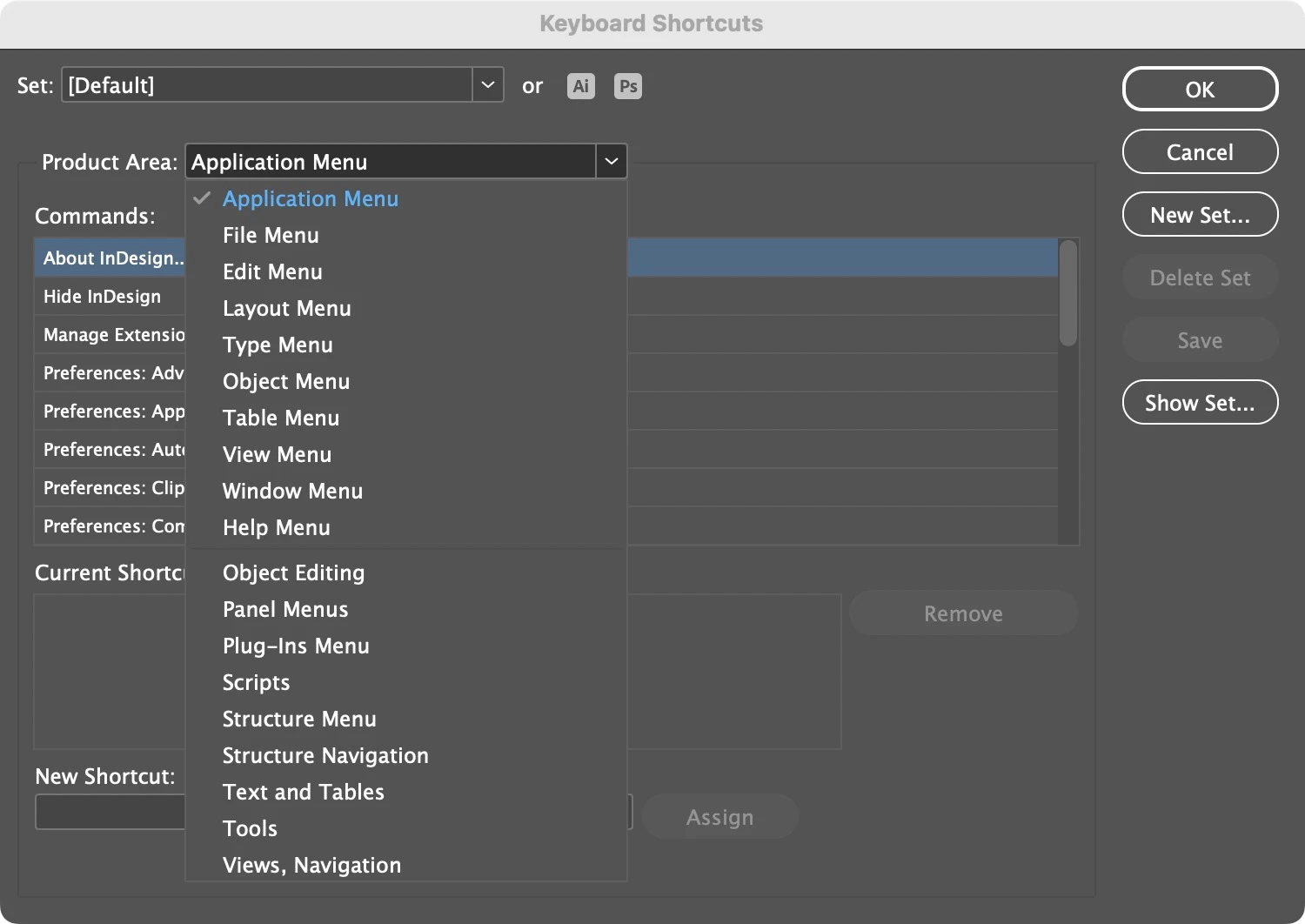
Task: Click the Delete Set button
Action: point(1200,278)
